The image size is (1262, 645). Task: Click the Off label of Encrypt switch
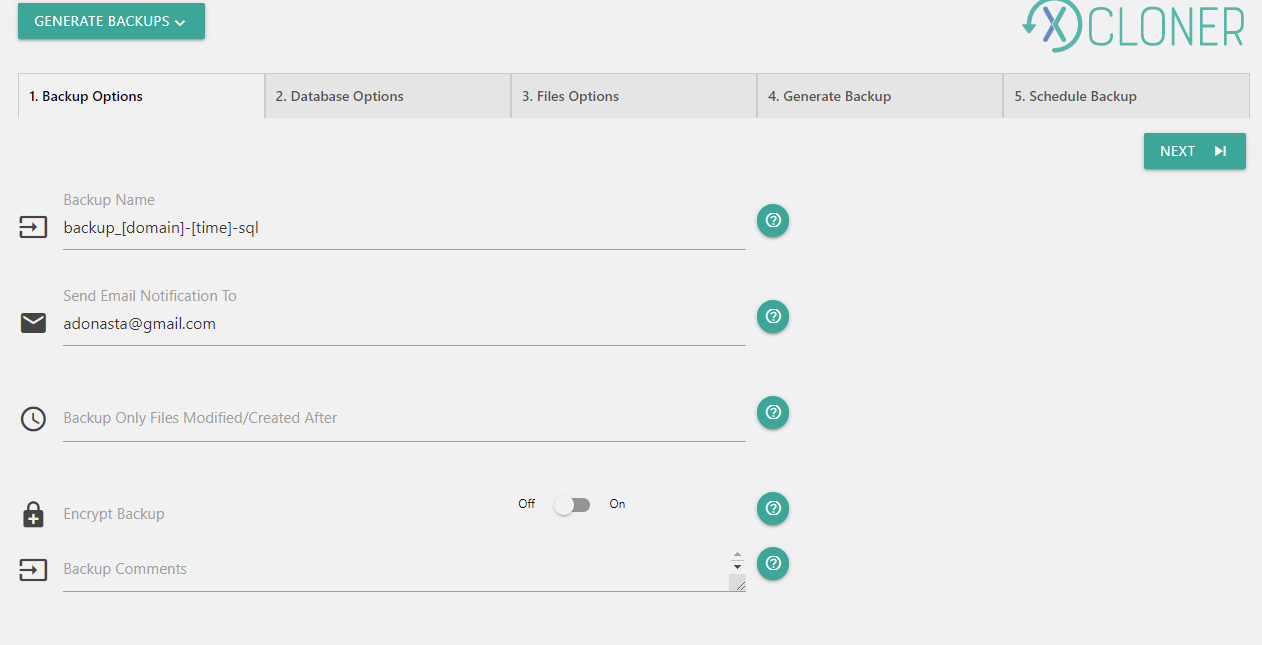[x=527, y=504]
